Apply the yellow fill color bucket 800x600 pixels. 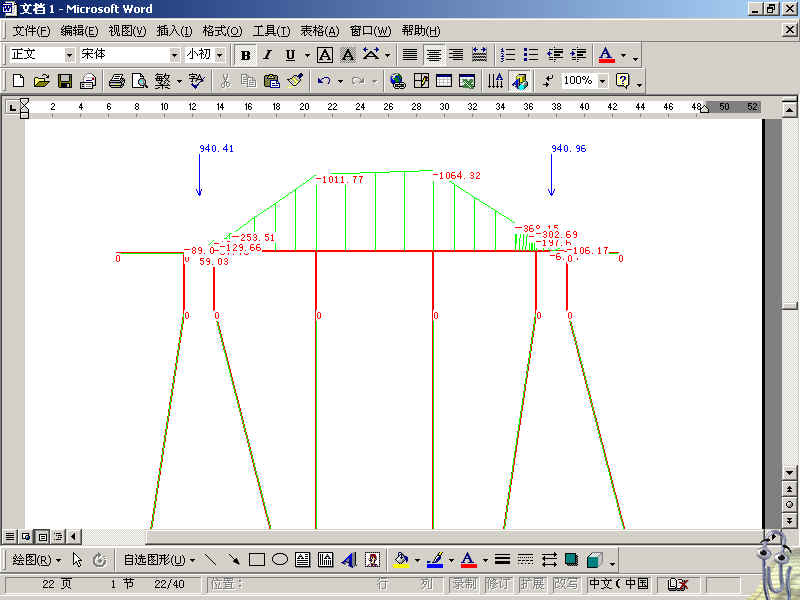pyautogui.click(x=402, y=560)
